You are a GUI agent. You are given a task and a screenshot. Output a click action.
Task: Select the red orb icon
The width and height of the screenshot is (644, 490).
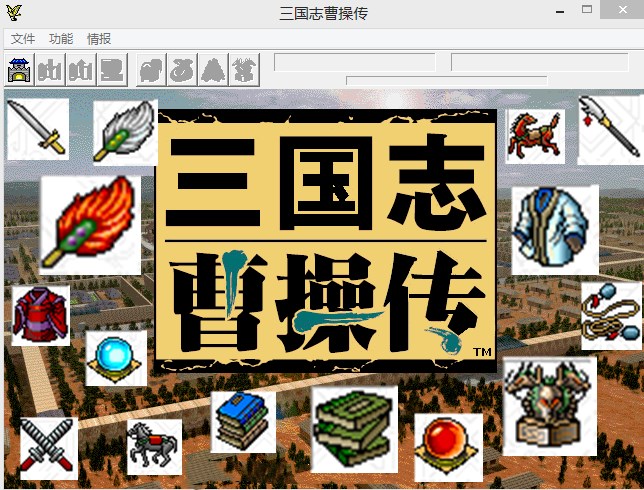(x=448, y=447)
